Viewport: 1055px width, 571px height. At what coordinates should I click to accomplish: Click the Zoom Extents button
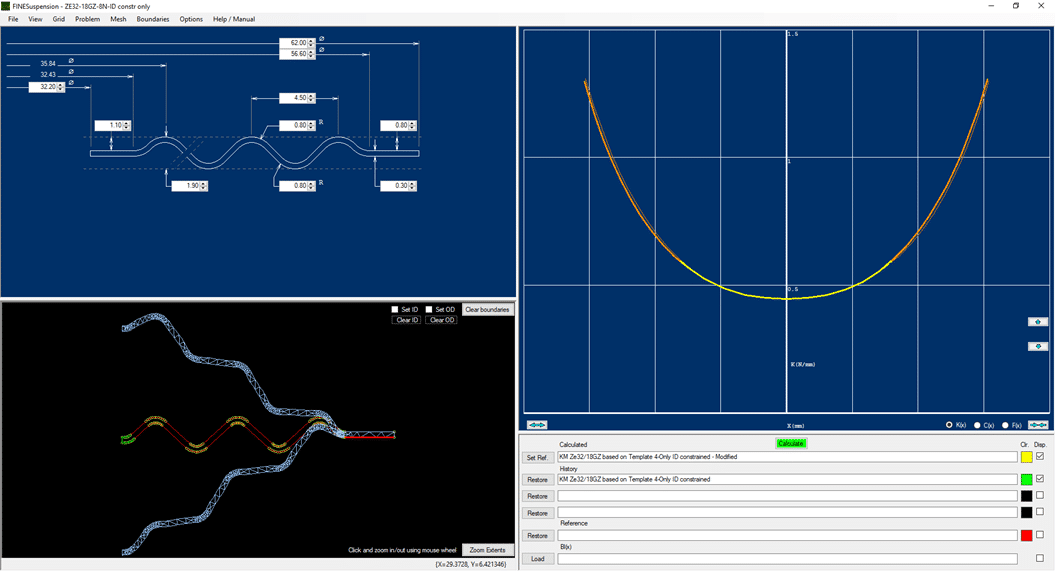click(x=488, y=550)
